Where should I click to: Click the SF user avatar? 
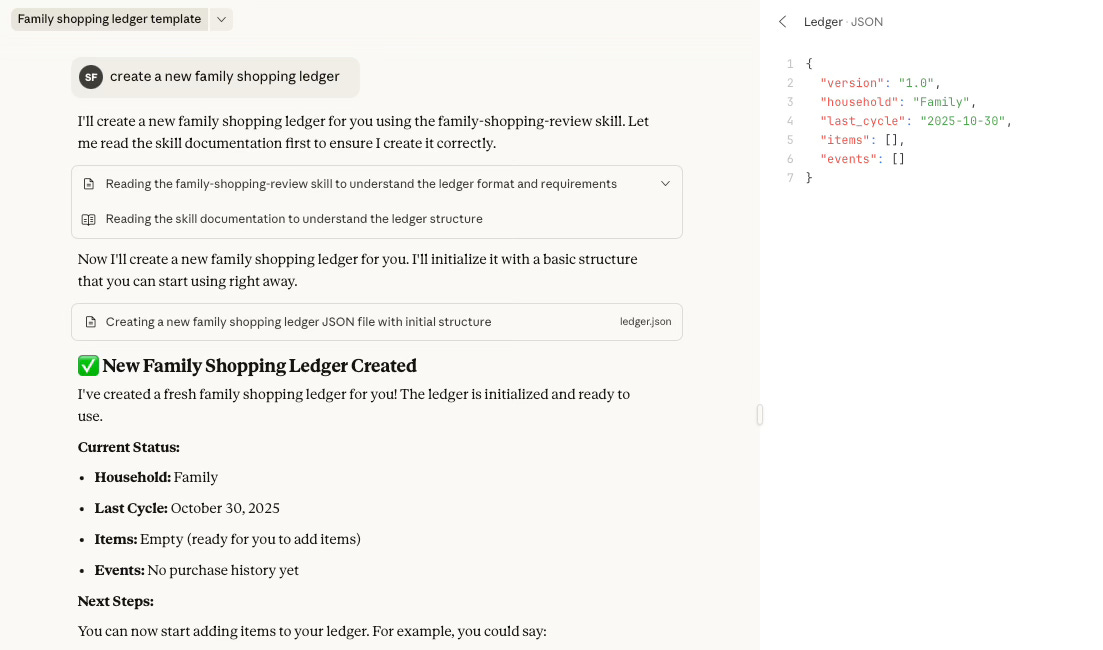coord(91,76)
